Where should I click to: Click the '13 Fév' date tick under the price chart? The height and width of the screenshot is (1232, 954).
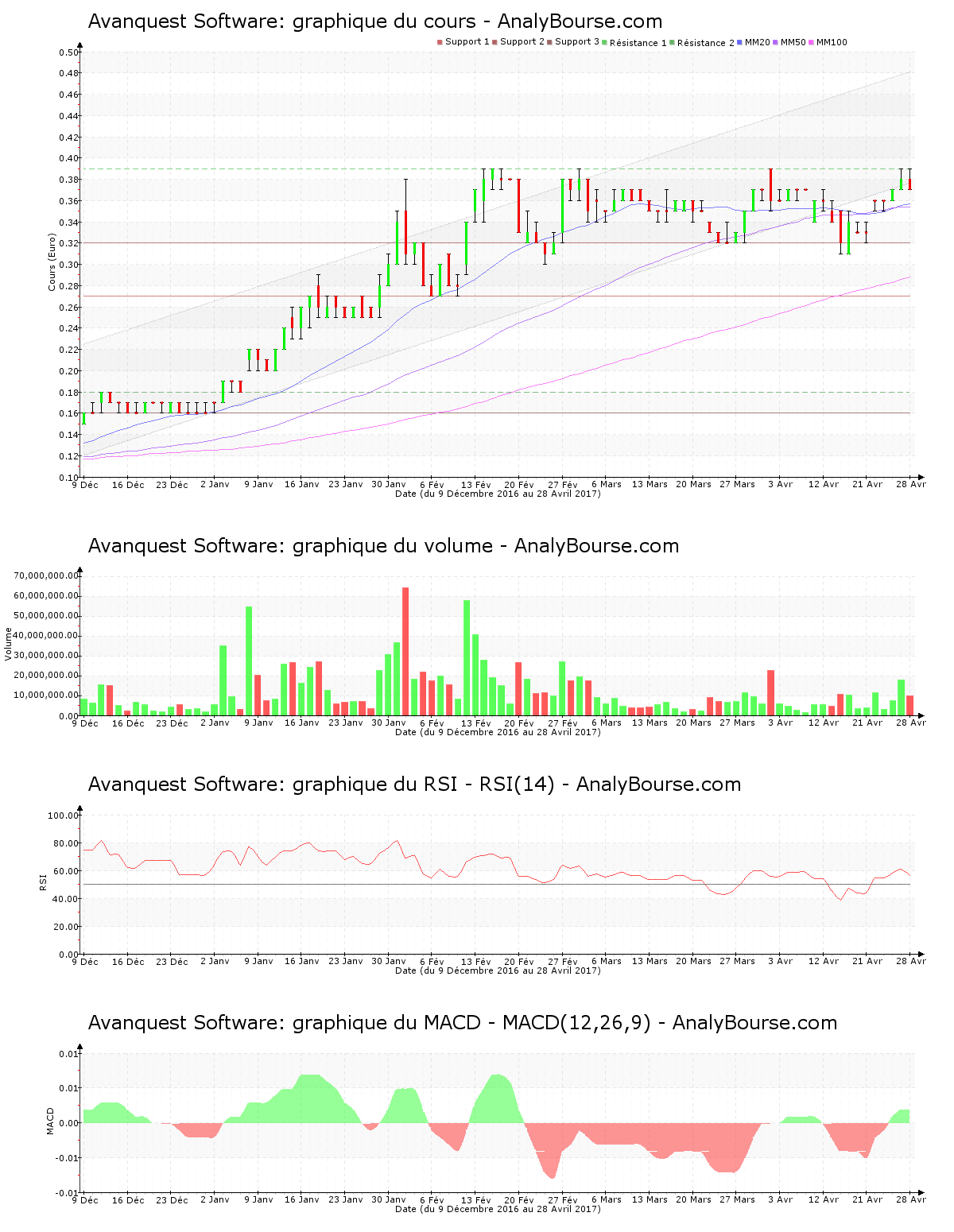[x=476, y=485]
